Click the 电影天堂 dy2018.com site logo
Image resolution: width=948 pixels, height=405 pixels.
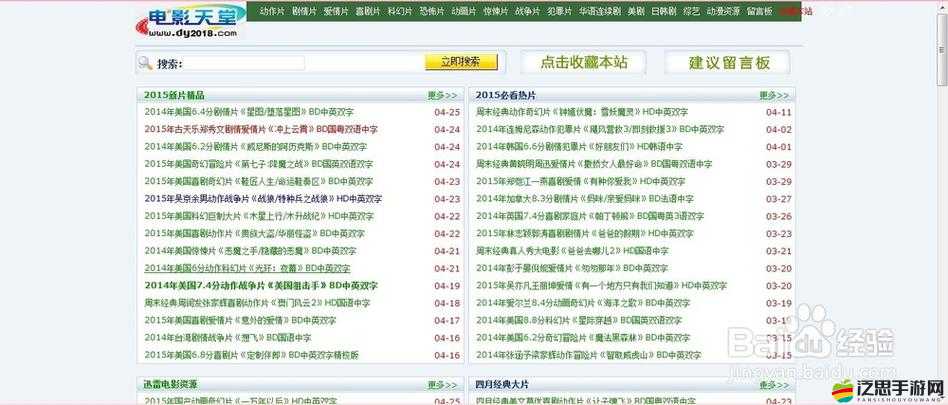189,22
